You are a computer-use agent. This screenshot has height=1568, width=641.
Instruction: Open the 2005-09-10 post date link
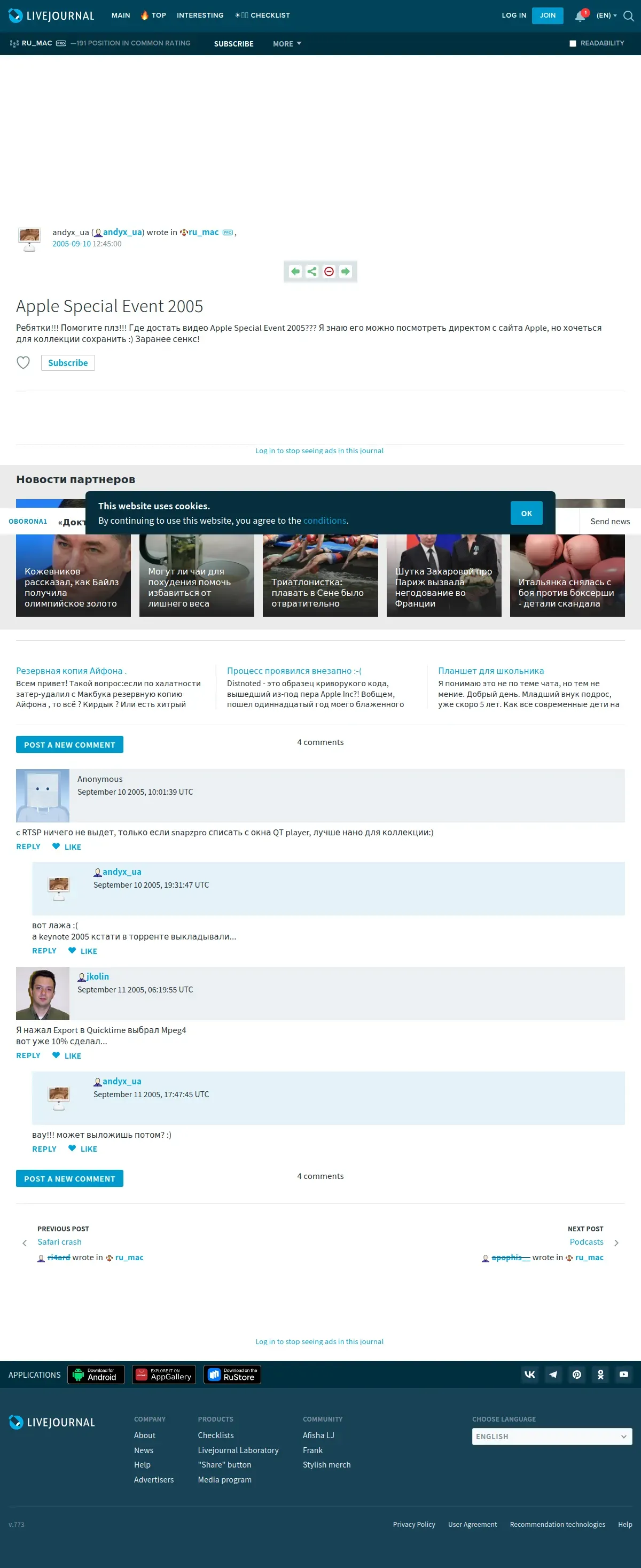pyautogui.click(x=71, y=244)
